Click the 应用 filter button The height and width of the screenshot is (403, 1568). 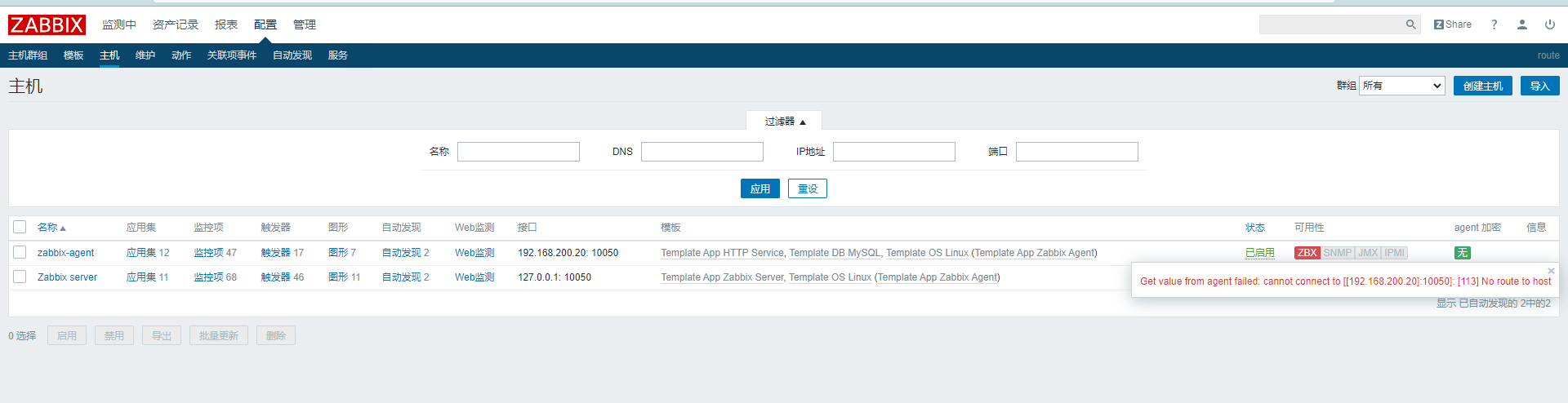pos(760,188)
